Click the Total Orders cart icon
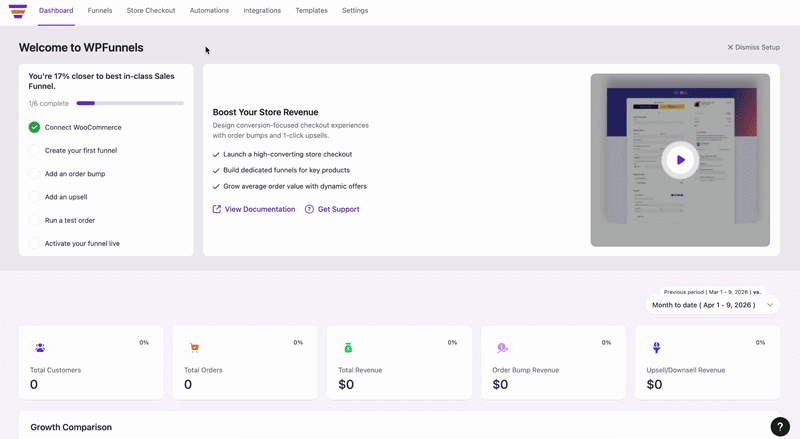This screenshot has width=800, height=439. pos(194,348)
